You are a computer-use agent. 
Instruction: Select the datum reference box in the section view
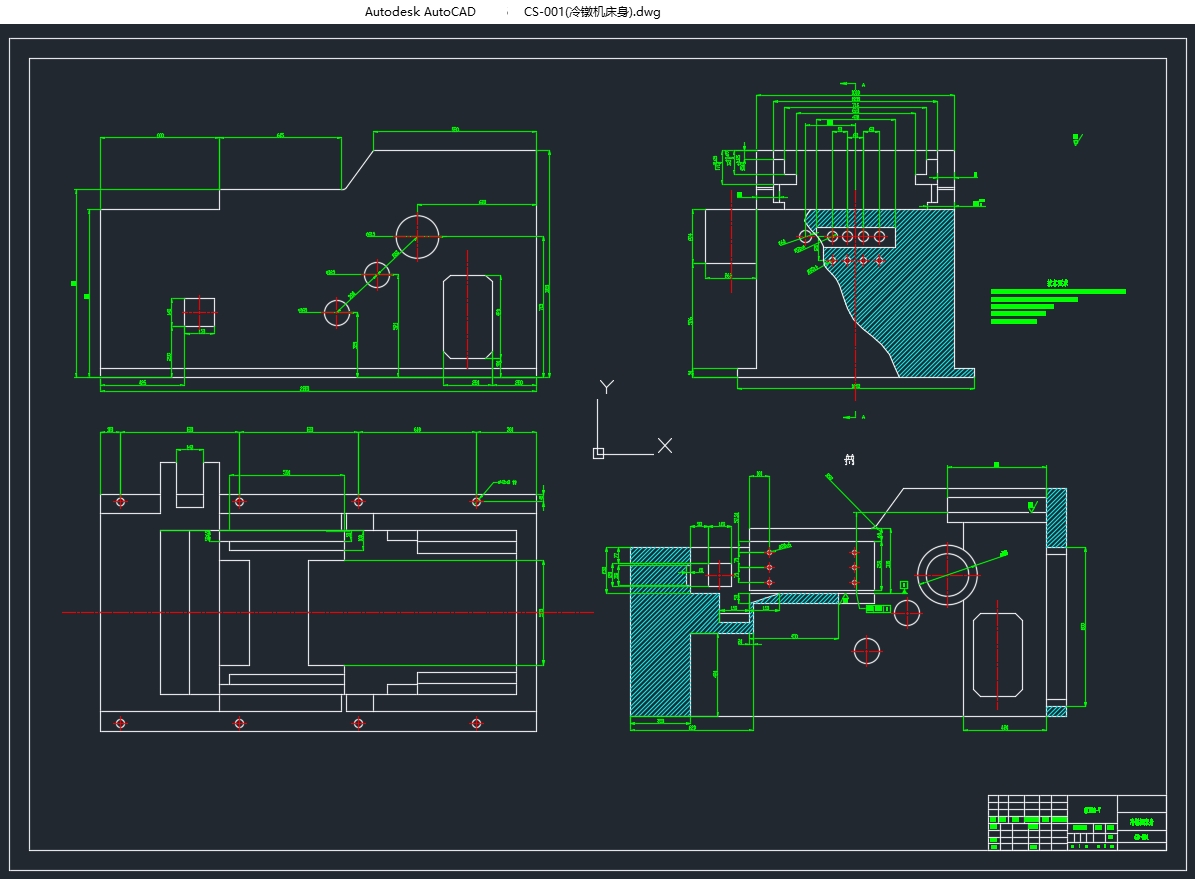[904, 584]
